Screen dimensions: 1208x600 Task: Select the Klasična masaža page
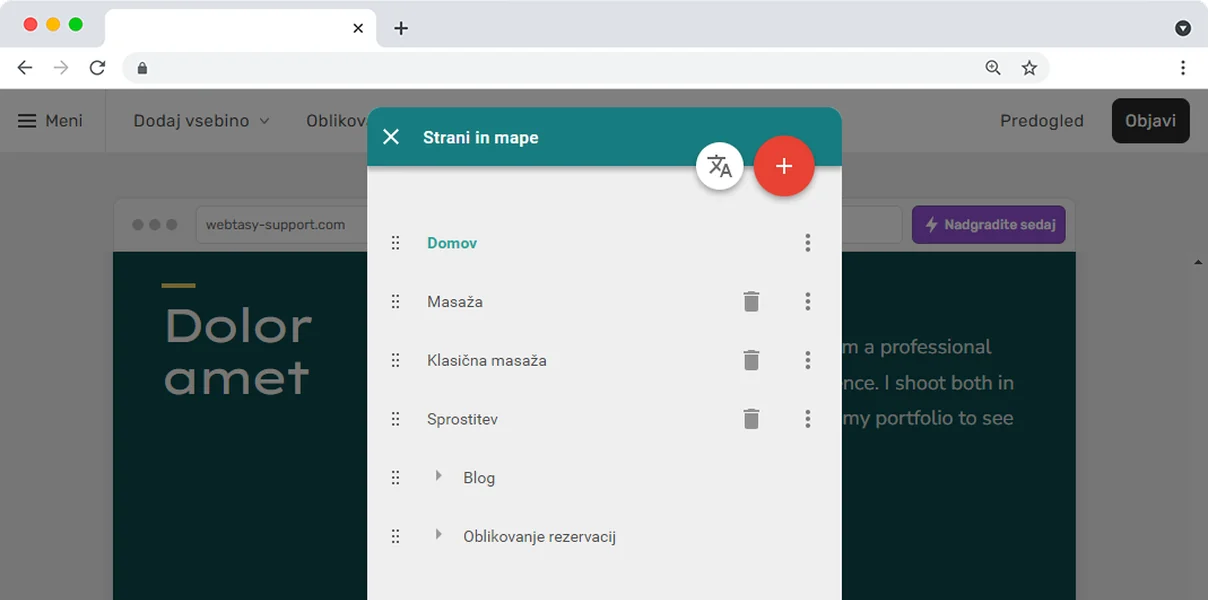(x=487, y=361)
